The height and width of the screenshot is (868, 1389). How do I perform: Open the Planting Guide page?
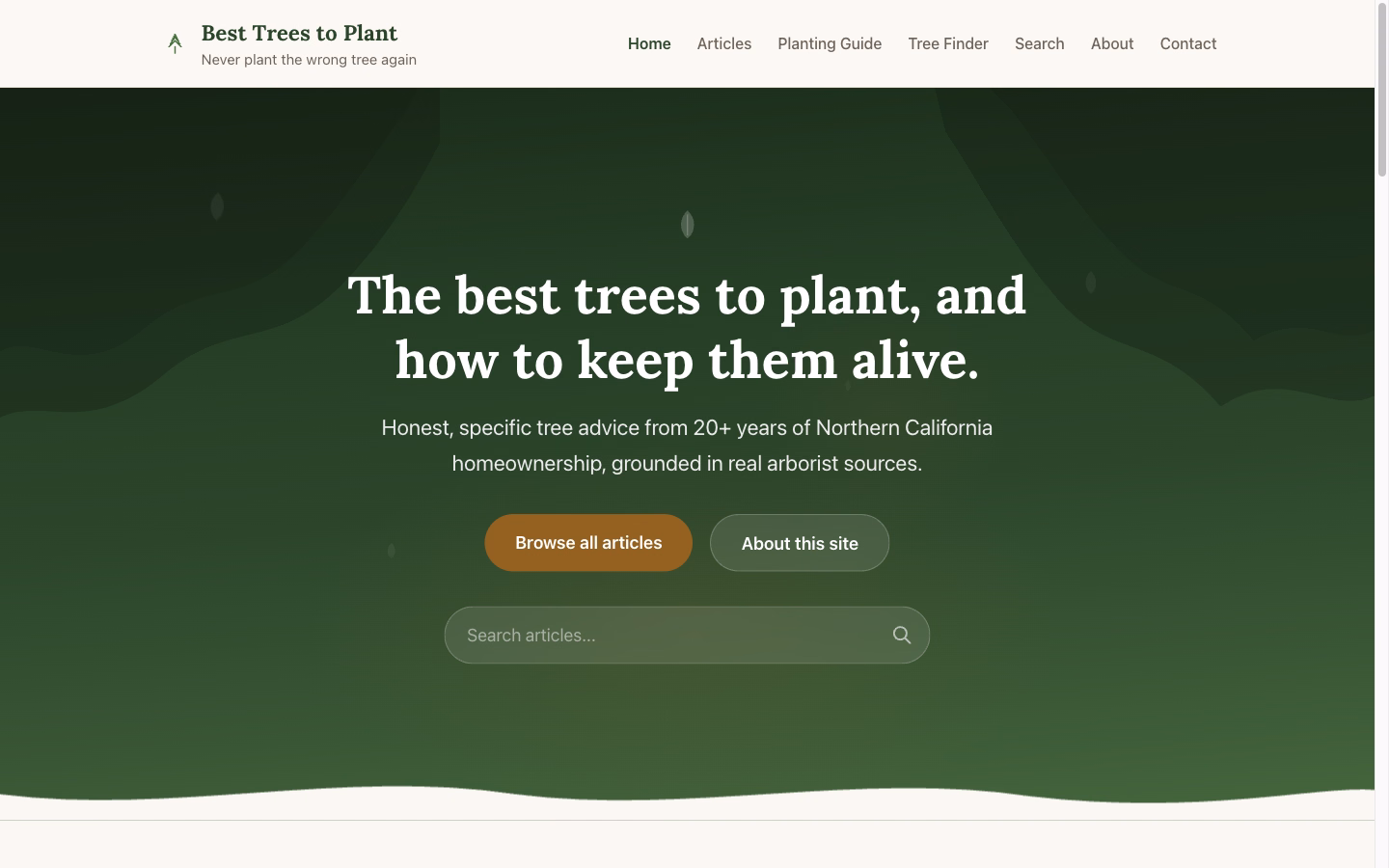[x=830, y=43]
